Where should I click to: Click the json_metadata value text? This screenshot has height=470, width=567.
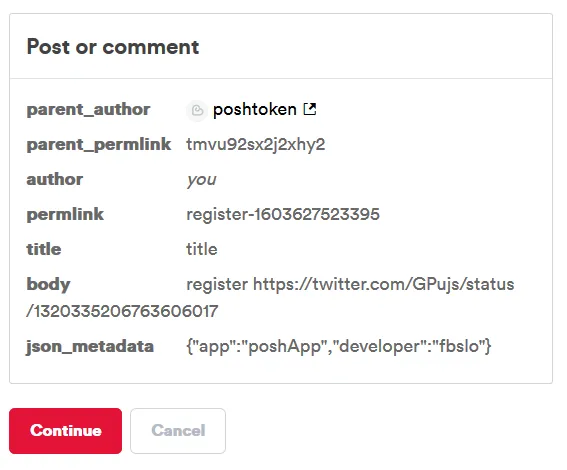338,346
